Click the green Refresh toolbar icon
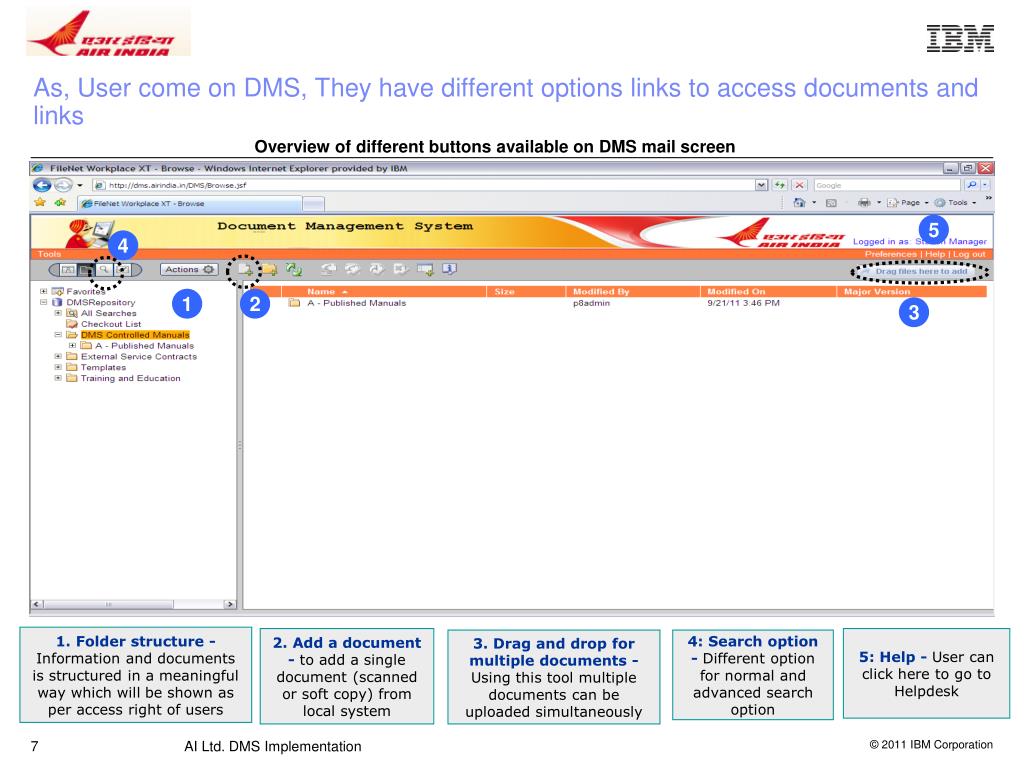The height and width of the screenshot is (768, 1024). (x=294, y=269)
